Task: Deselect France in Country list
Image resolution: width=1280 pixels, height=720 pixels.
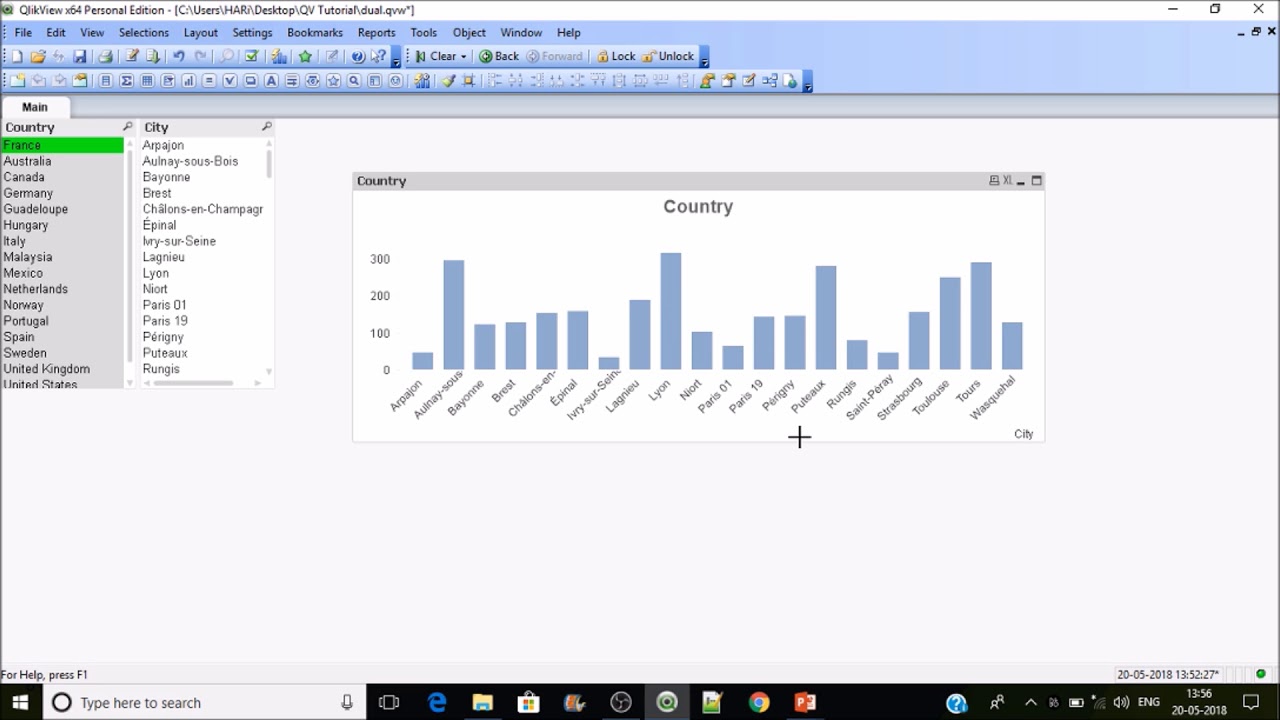Action: (62, 145)
